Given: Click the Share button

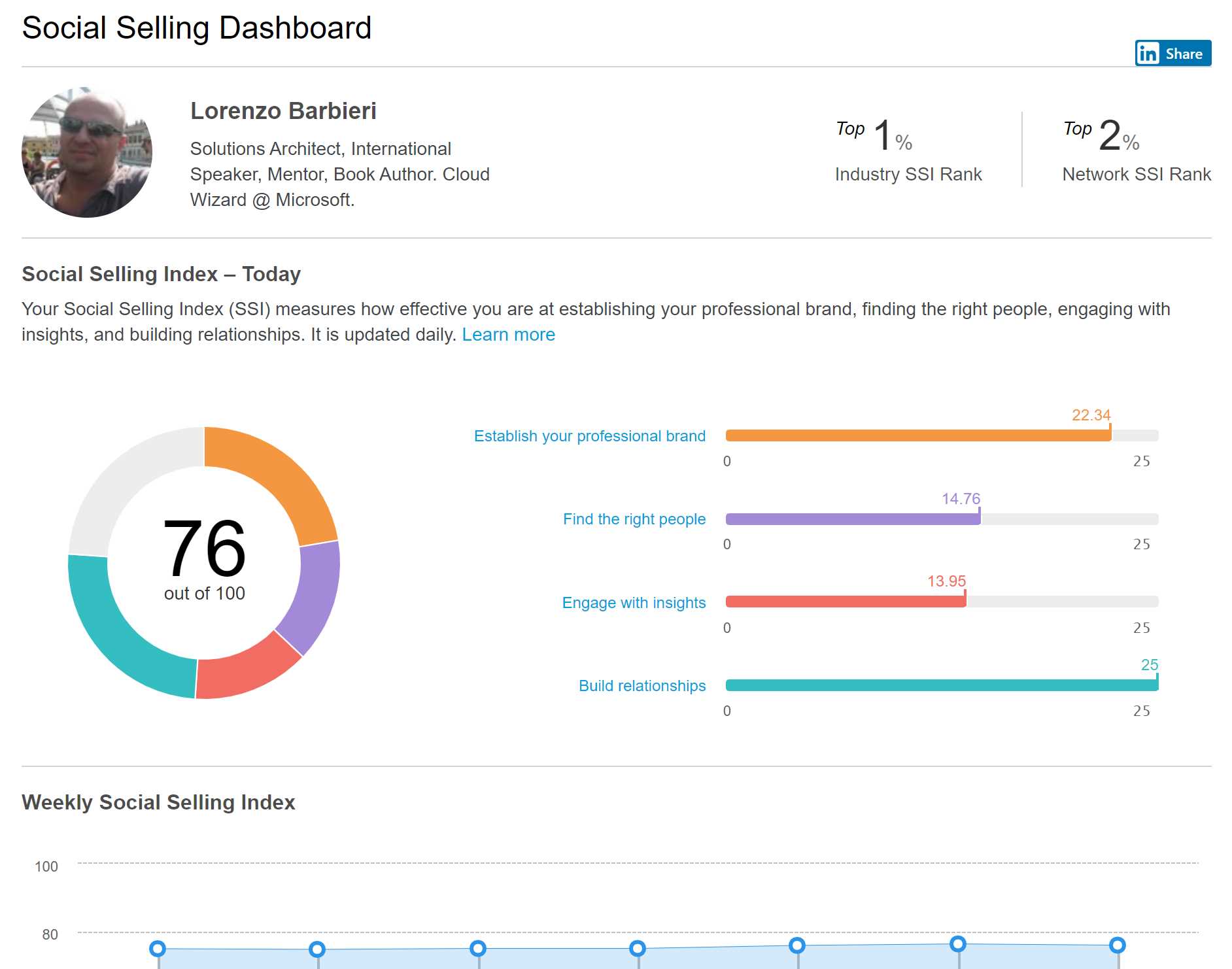Looking at the screenshot, I should tap(1172, 53).
